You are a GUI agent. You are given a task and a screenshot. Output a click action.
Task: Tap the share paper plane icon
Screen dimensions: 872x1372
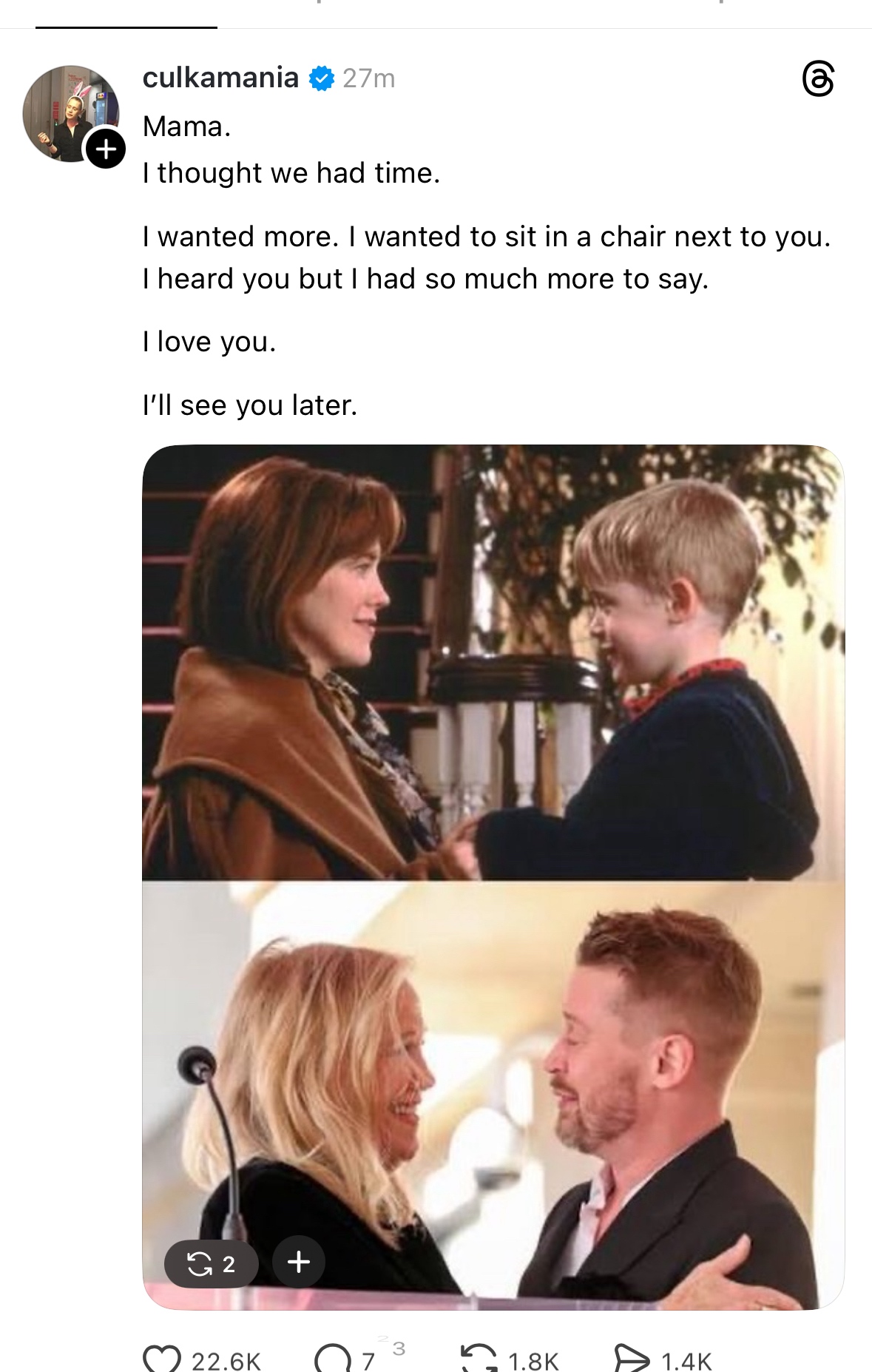[x=632, y=1359]
